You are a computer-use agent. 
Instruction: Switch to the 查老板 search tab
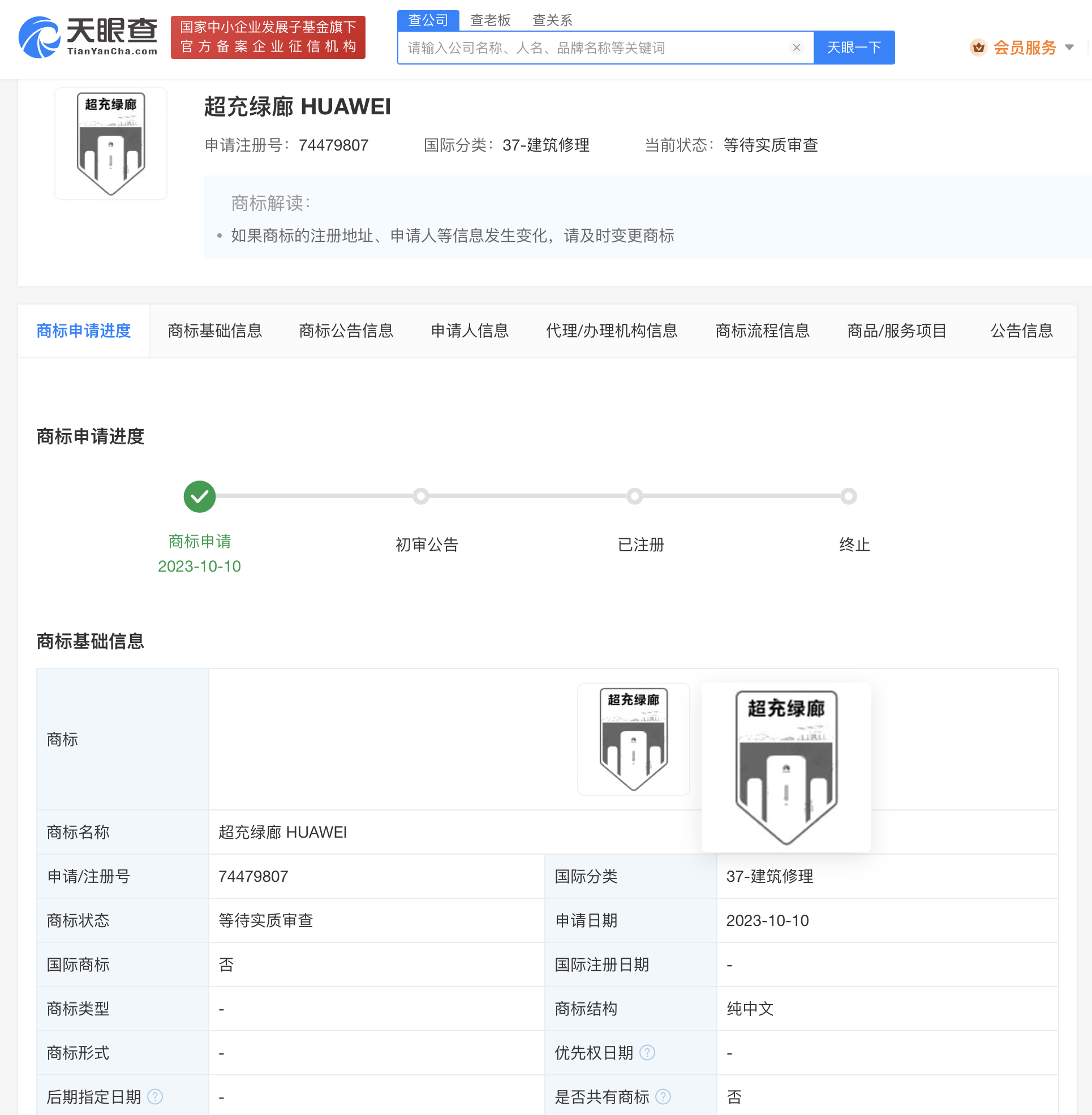click(x=491, y=21)
